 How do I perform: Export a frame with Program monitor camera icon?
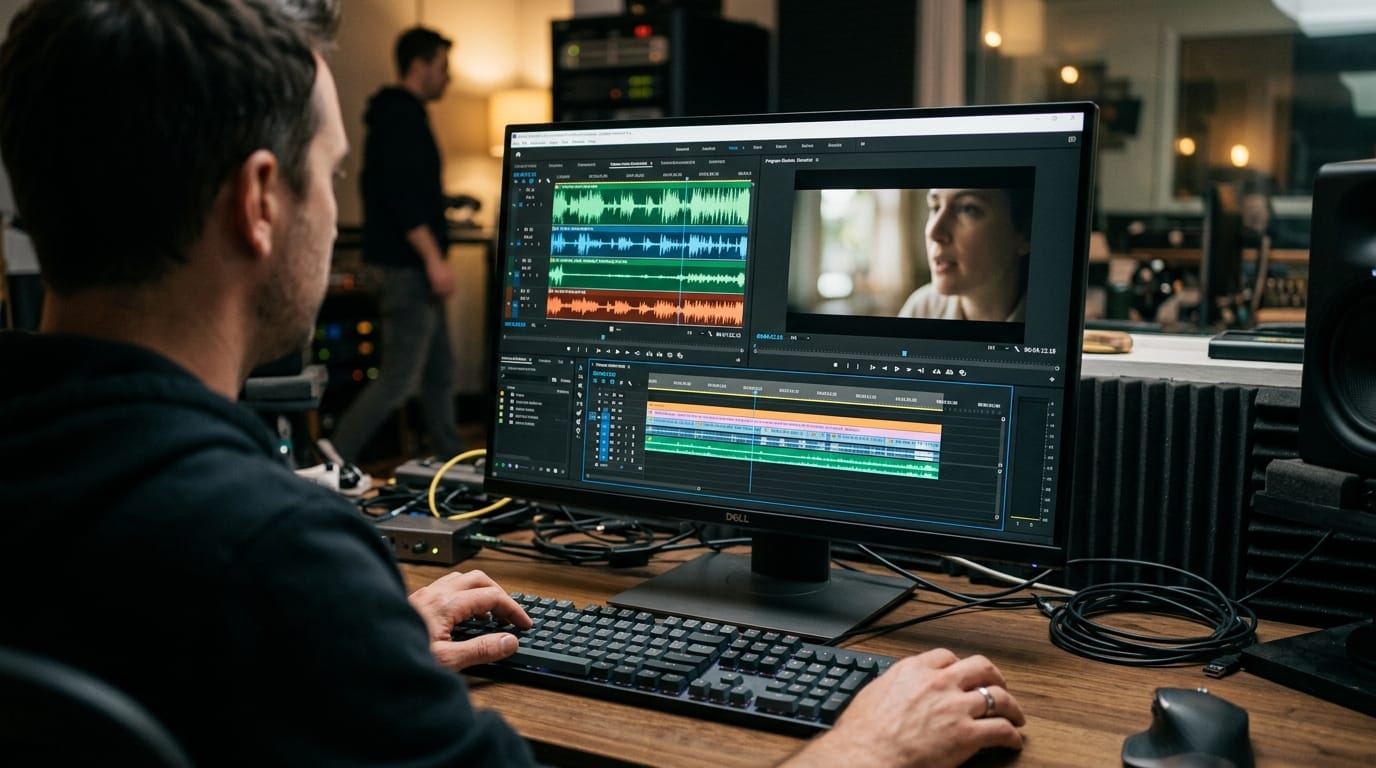click(x=962, y=373)
